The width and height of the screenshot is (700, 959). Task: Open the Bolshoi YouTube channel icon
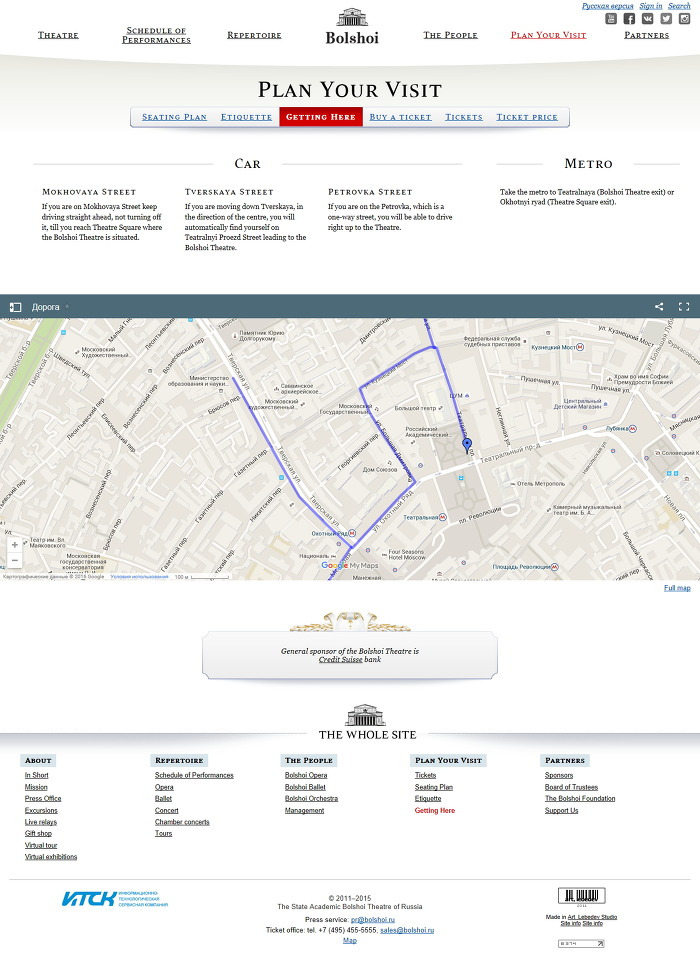click(x=611, y=19)
